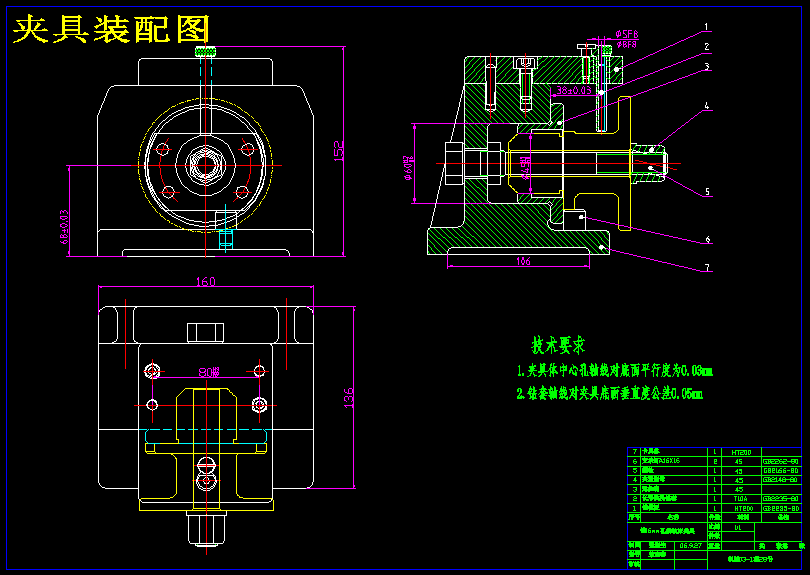Click the Φ8F8 tolerance label

(627, 44)
